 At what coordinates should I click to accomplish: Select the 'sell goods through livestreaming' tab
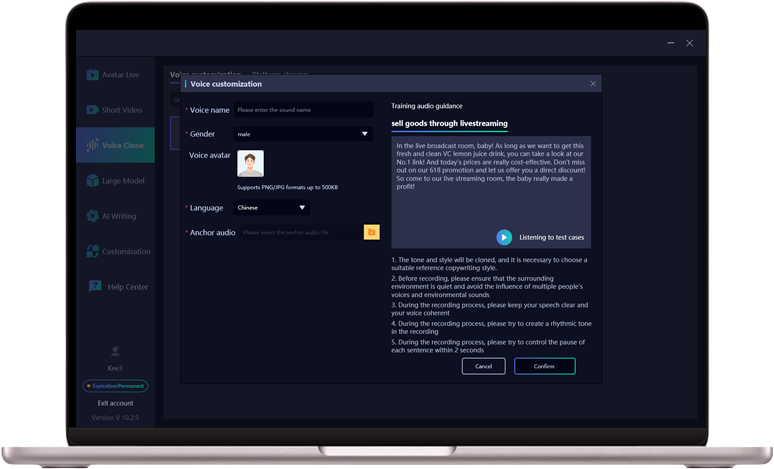(x=449, y=123)
